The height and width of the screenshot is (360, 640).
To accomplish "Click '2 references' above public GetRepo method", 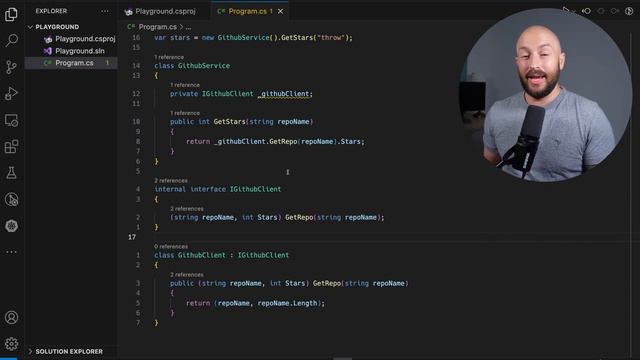I will [x=187, y=275].
